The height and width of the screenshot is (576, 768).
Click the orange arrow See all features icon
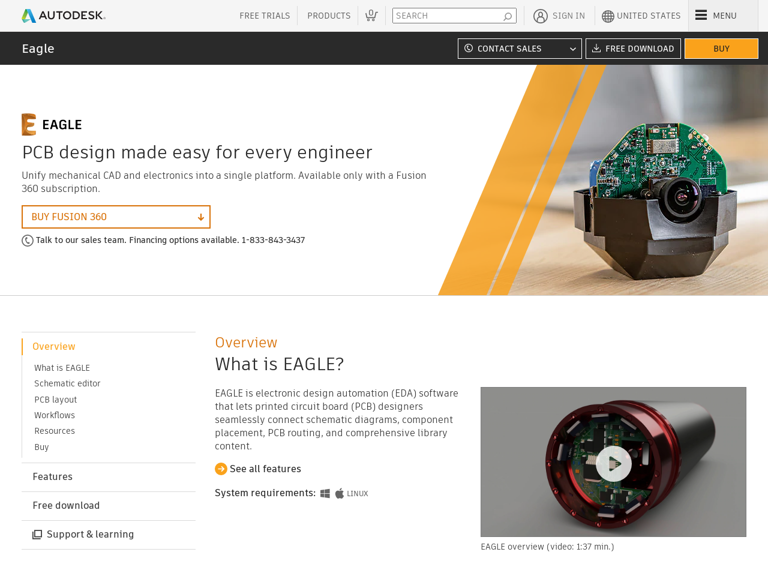221,469
